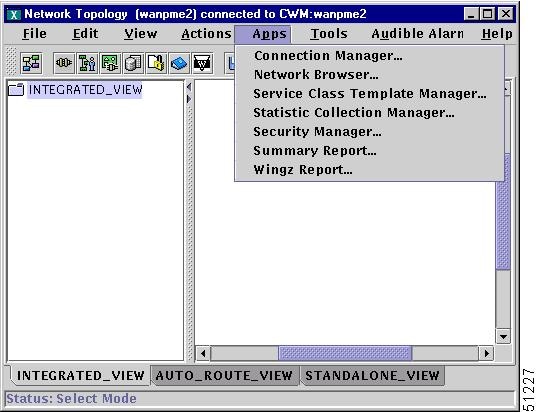Click the vertical scrollbar thumb
Screen dimensions: 537x412
tap(503, 225)
